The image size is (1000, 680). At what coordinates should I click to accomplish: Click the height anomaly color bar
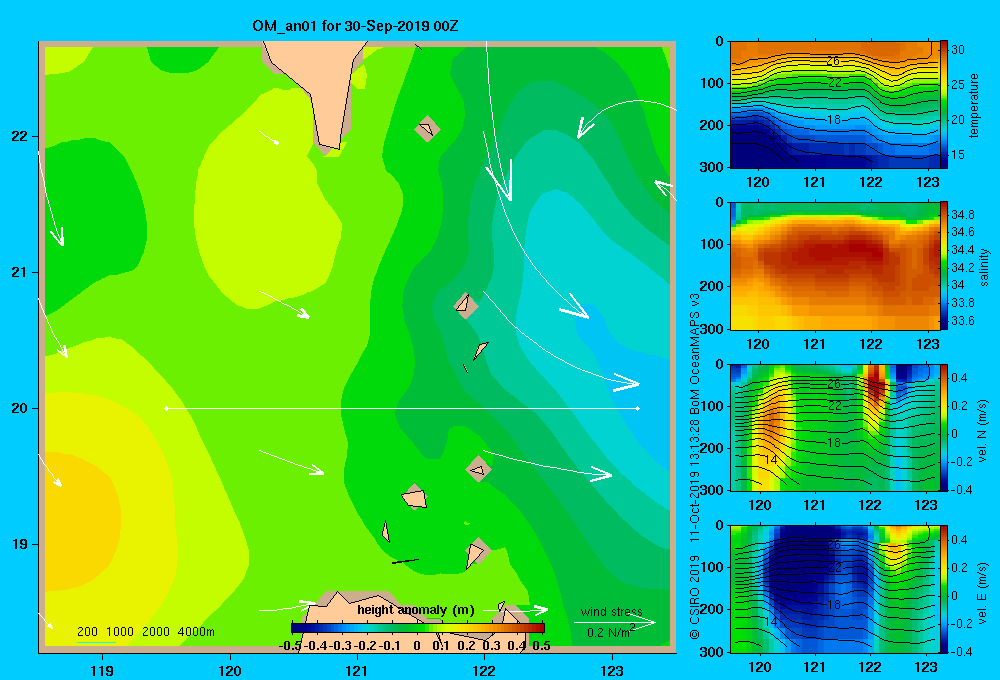pos(418,628)
